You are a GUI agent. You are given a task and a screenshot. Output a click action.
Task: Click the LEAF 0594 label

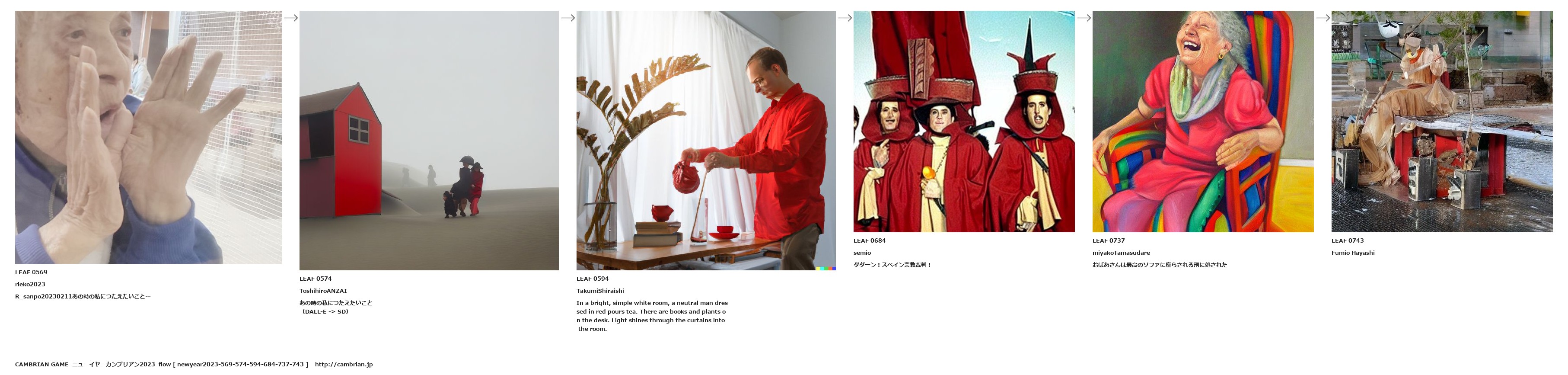[592, 279]
